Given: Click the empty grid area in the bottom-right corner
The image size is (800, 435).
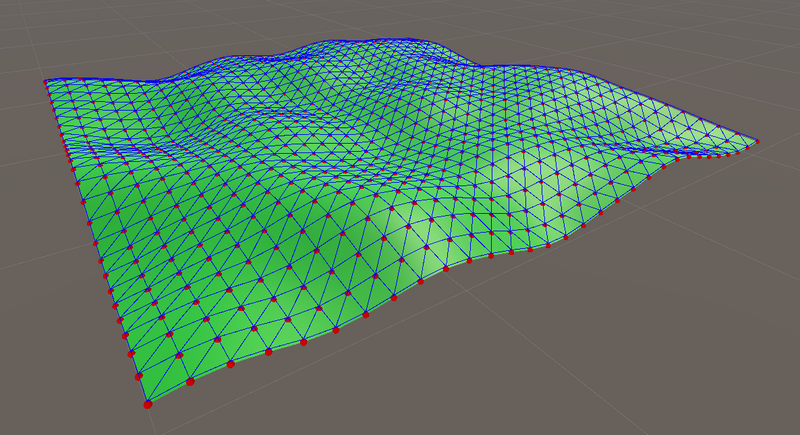Looking at the screenshot, I should 720,390.
